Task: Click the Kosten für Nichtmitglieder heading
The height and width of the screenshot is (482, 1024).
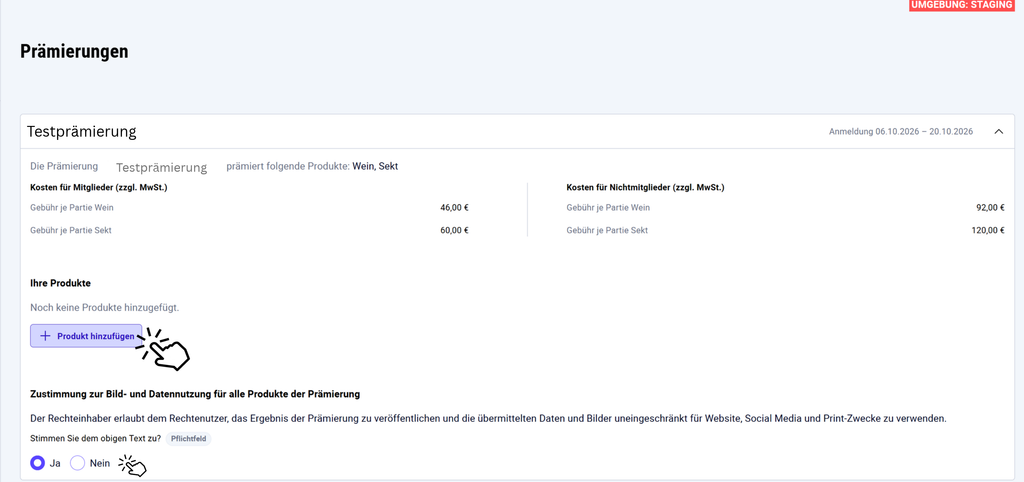Action: click(x=645, y=187)
